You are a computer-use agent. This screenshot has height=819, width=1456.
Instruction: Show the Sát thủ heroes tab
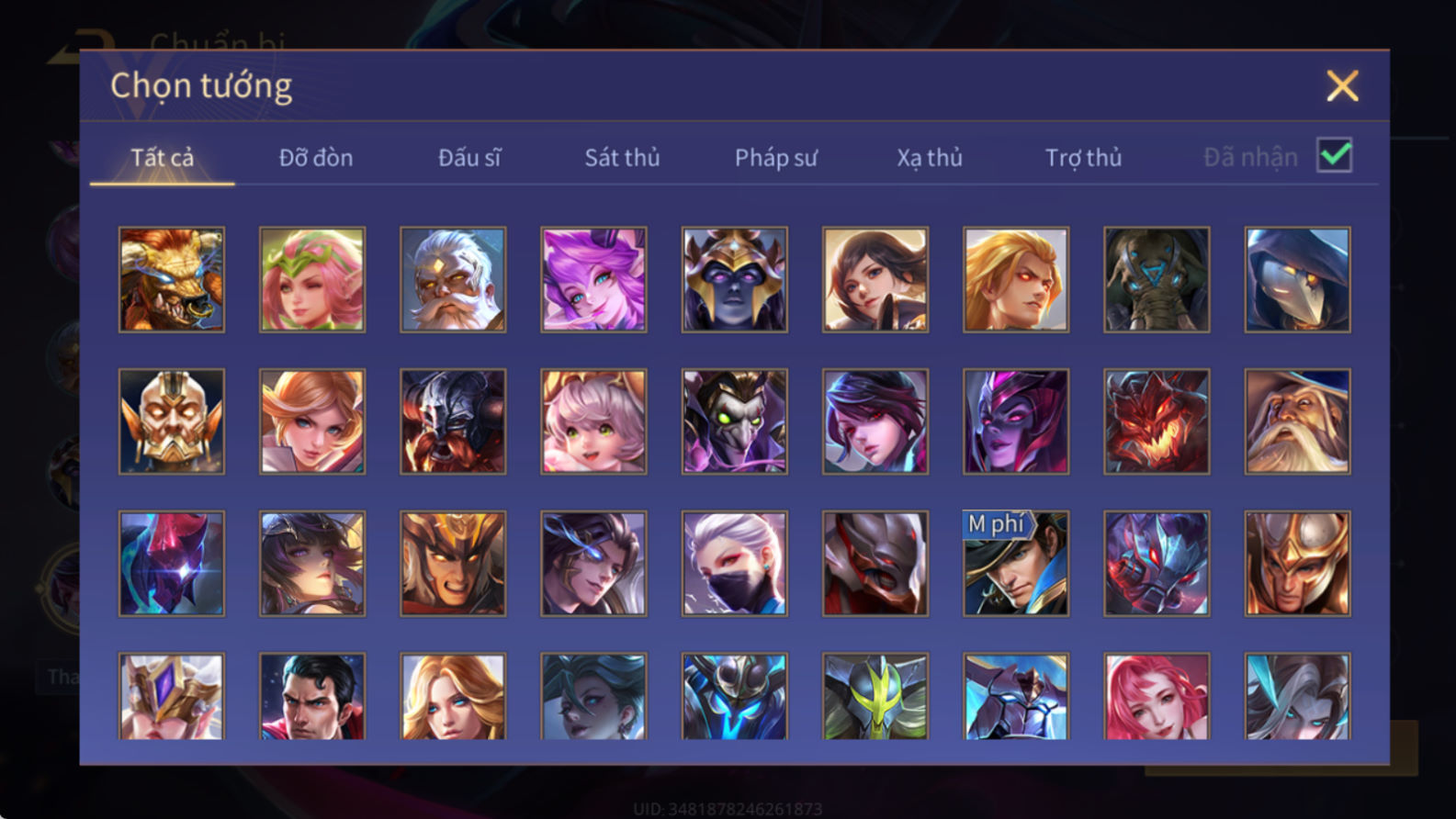(622, 158)
